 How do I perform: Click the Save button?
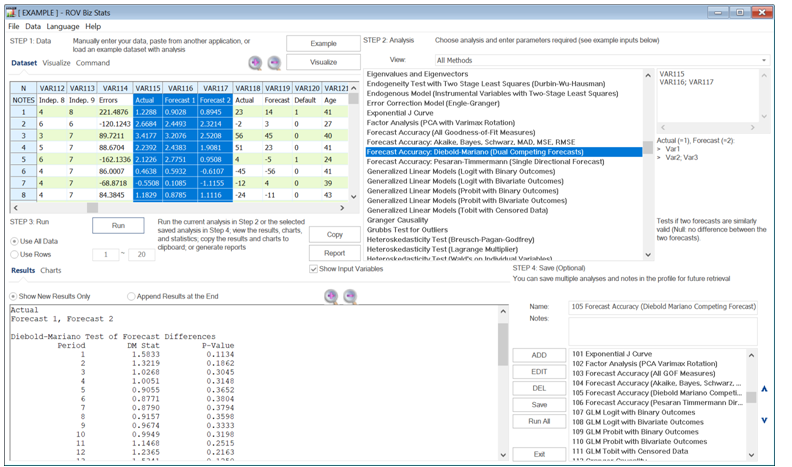tap(539, 405)
